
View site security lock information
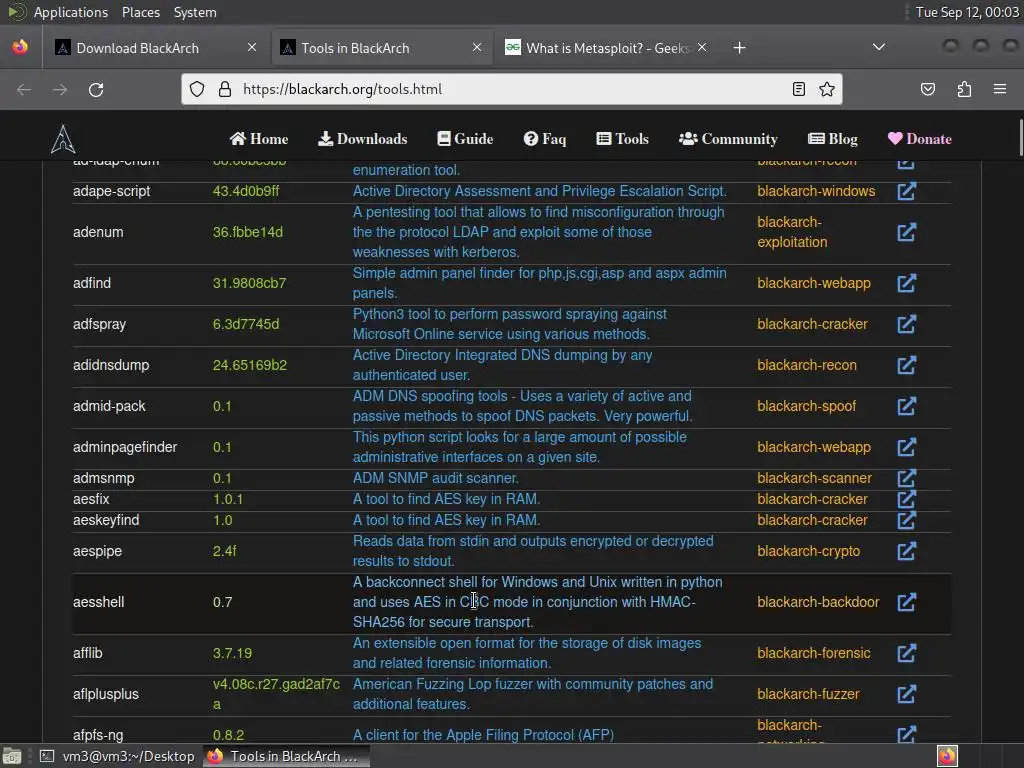(225, 89)
